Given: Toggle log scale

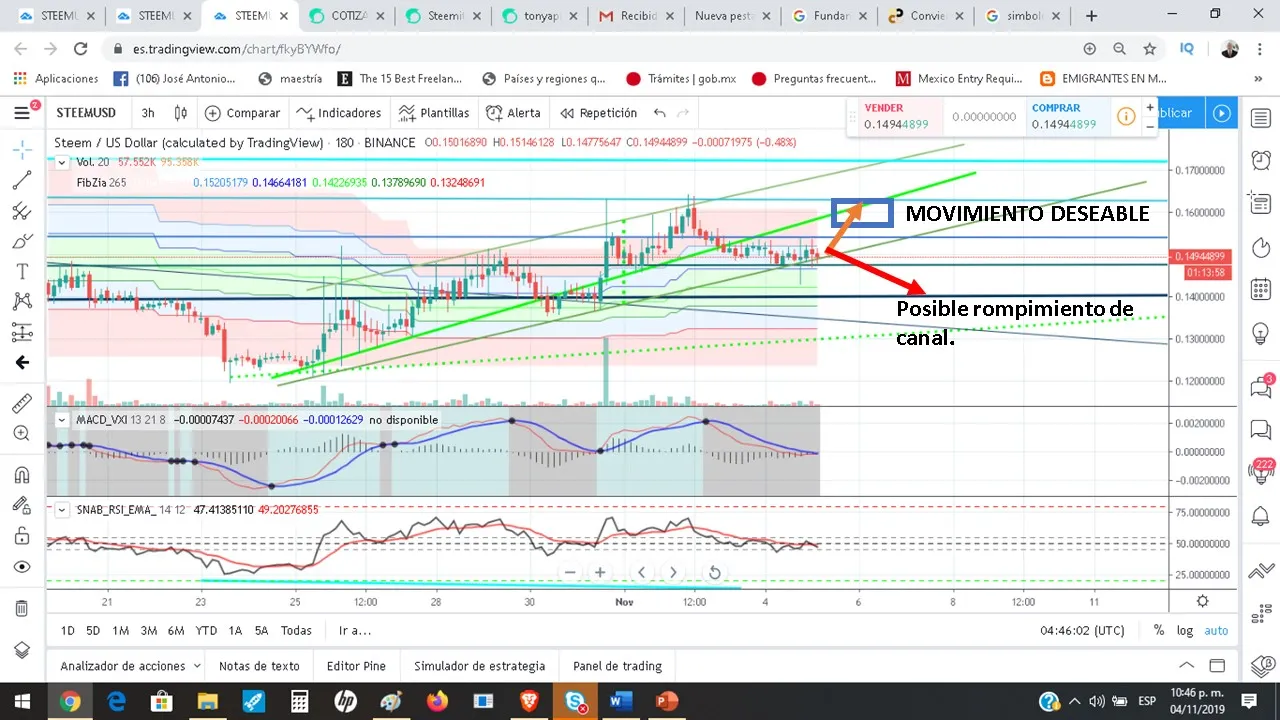Looking at the screenshot, I should tap(1185, 631).
